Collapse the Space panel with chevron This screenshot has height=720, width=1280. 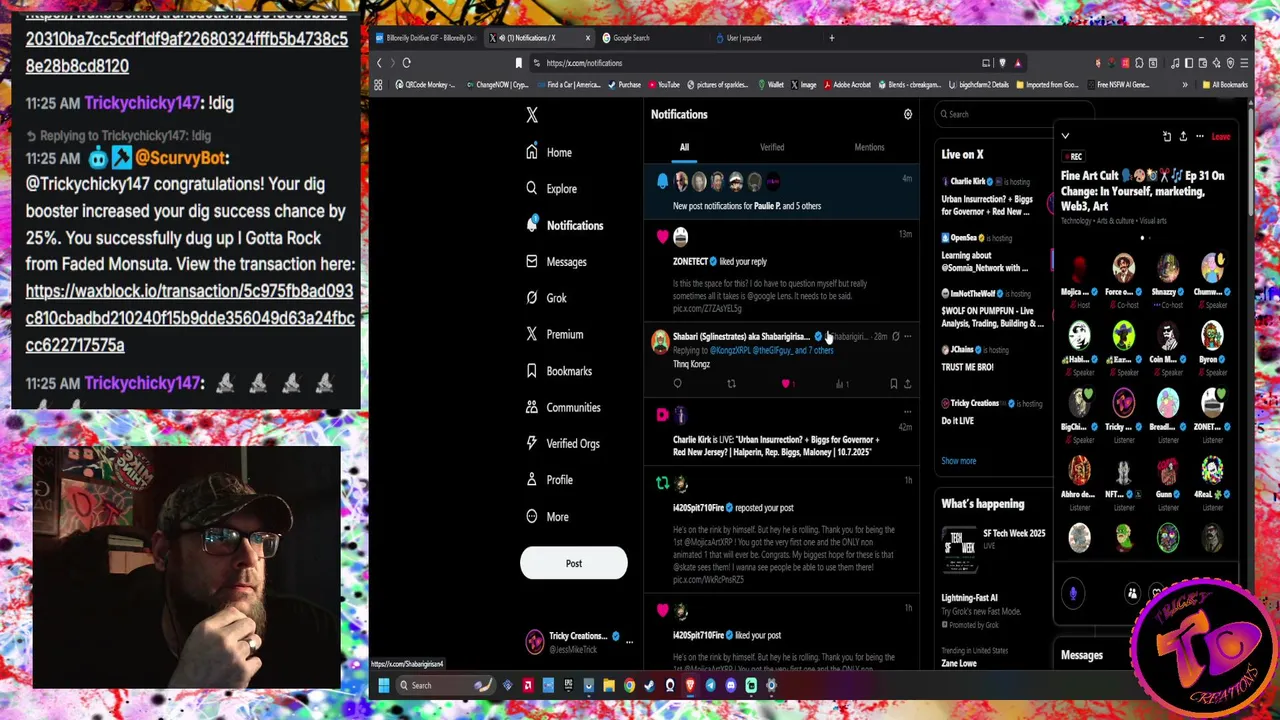pos(1065,136)
